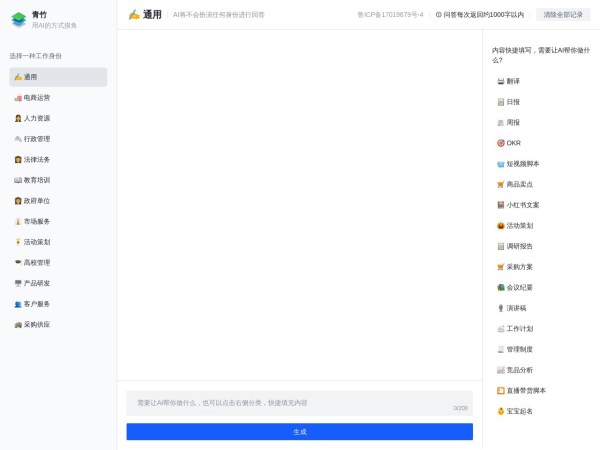Choose the OKR quick-fill option
Viewport: 600px width, 450px height.
tap(508, 143)
